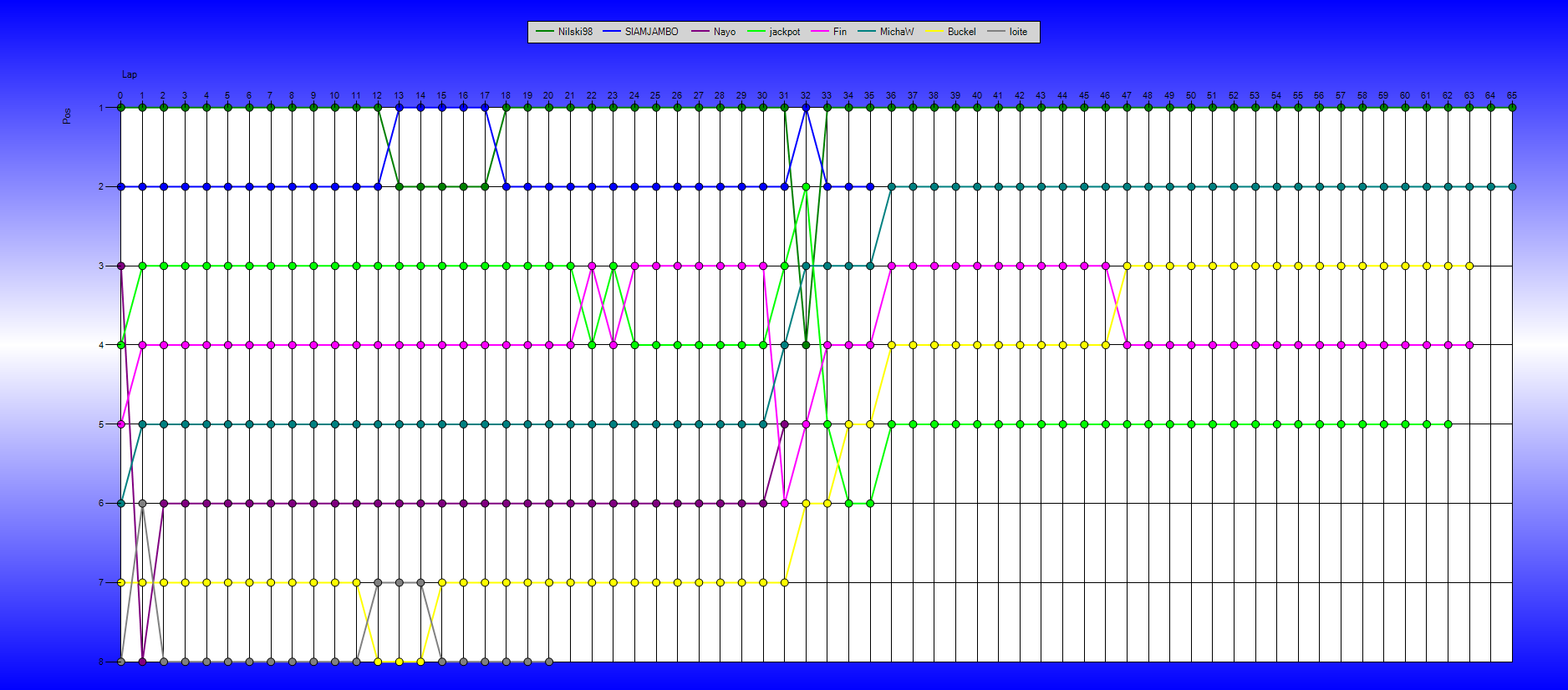Click Fin's magenta point at lap 36, position 3
Viewport: 1568px width, 690px height.
(891, 266)
